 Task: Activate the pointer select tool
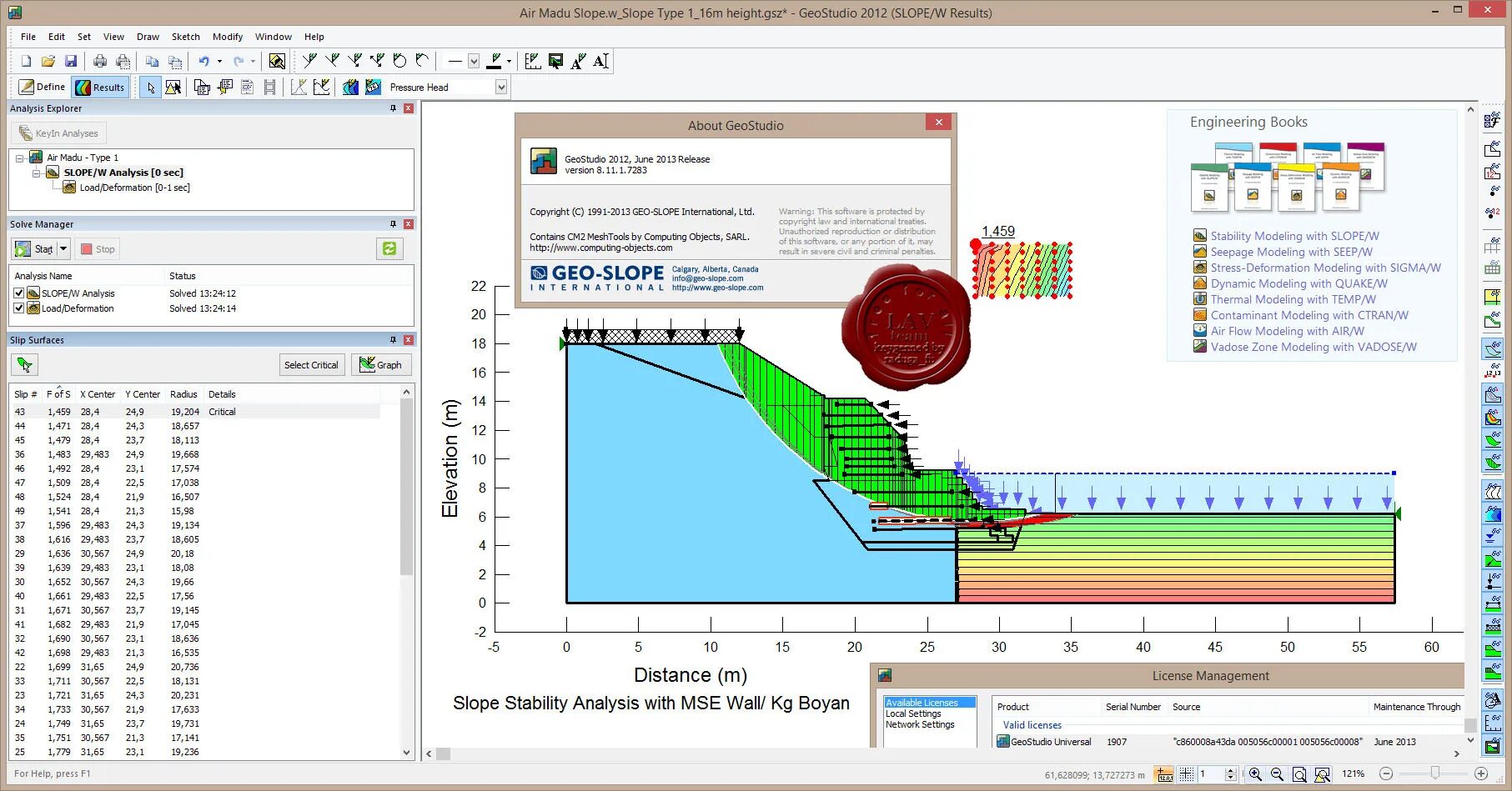150,87
